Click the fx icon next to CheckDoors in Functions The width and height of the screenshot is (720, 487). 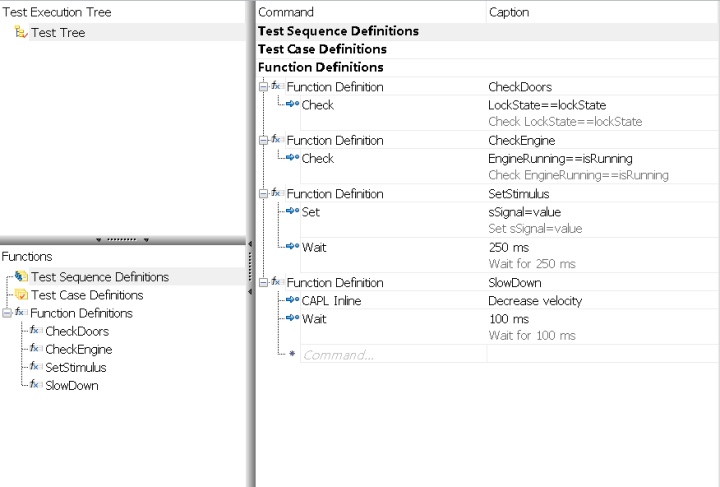click(36, 330)
